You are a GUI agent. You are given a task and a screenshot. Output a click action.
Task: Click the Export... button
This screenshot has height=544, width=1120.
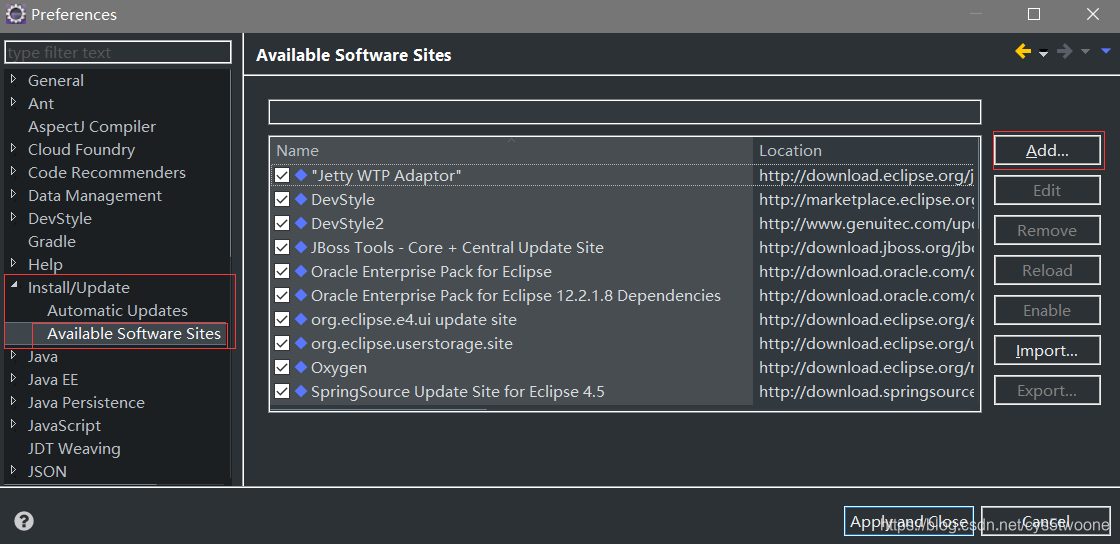[1046, 391]
